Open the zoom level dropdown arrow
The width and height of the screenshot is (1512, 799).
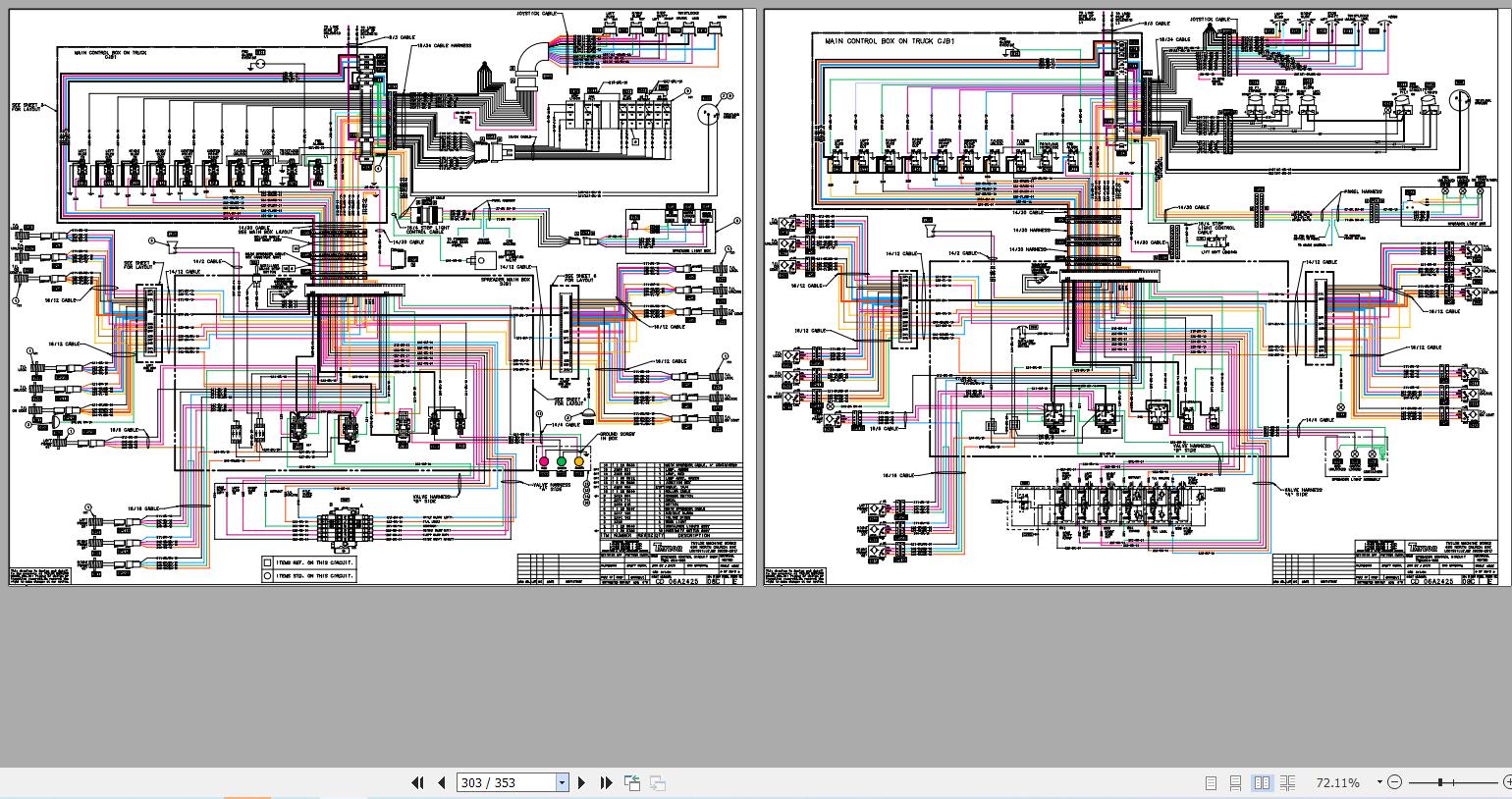pyautogui.click(x=1379, y=782)
